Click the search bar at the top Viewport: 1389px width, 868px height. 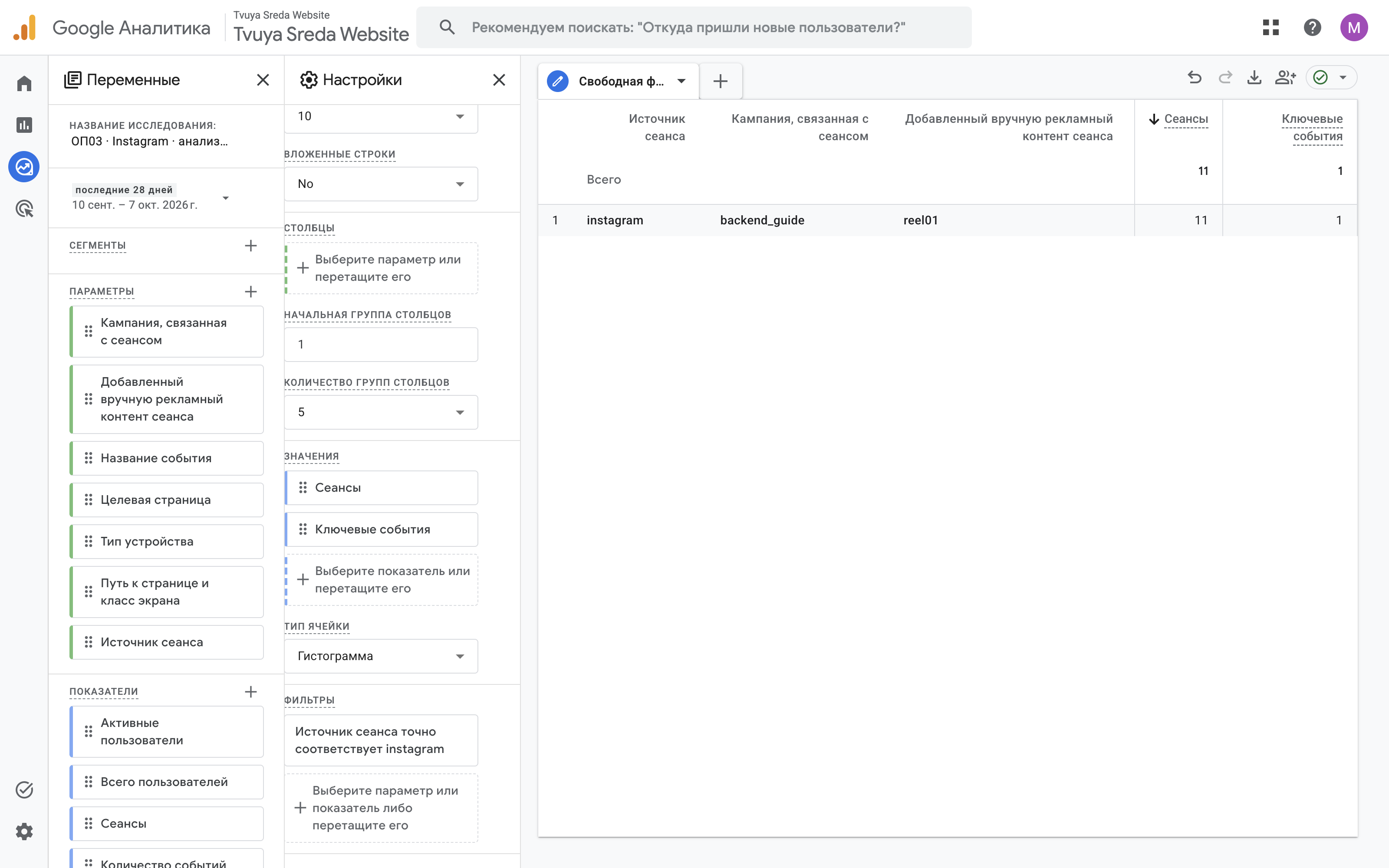coord(693,27)
